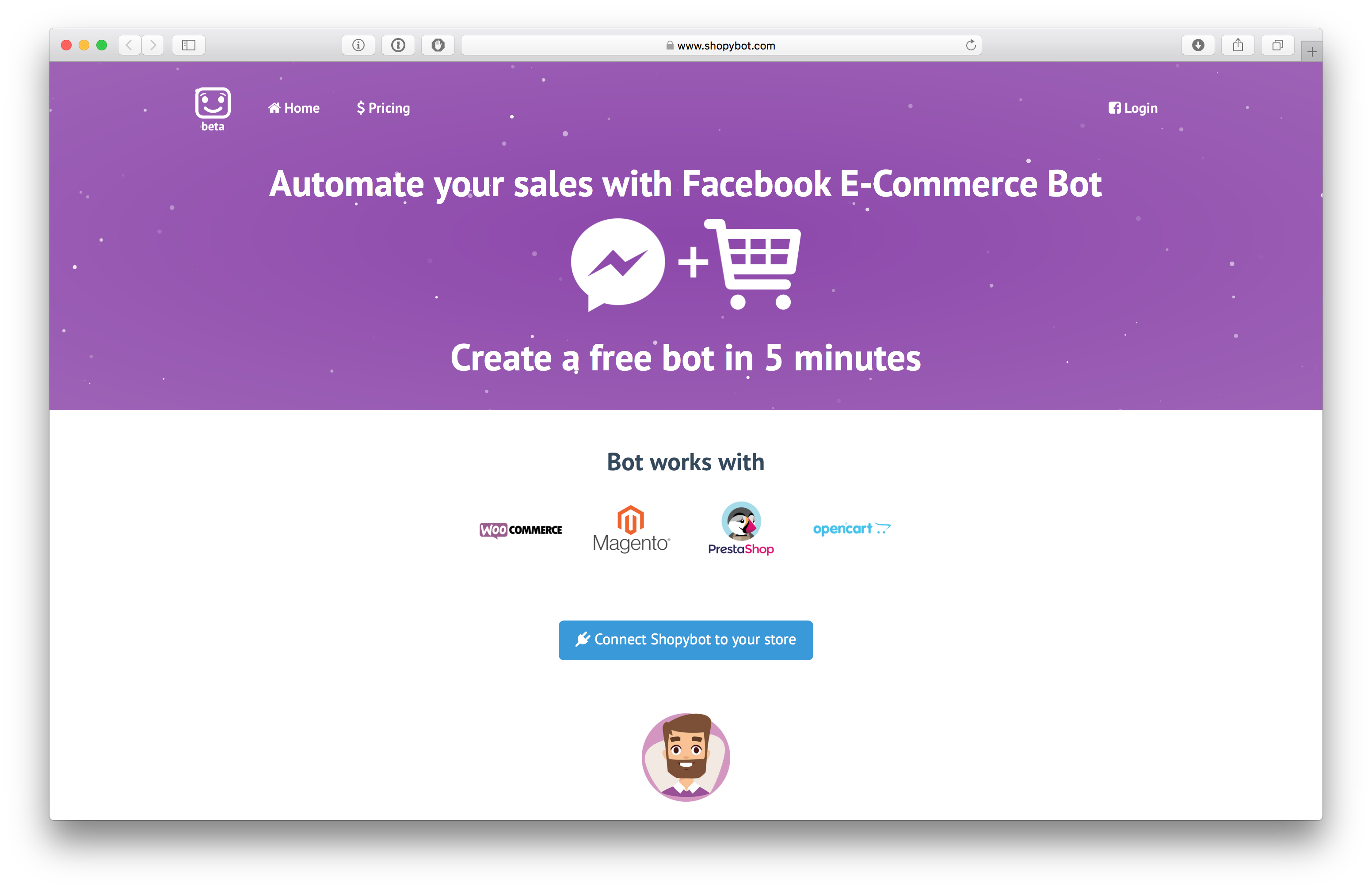This screenshot has width=1372, height=891.
Task: Reload the page with the refresh icon
Action: coord(971,45)
